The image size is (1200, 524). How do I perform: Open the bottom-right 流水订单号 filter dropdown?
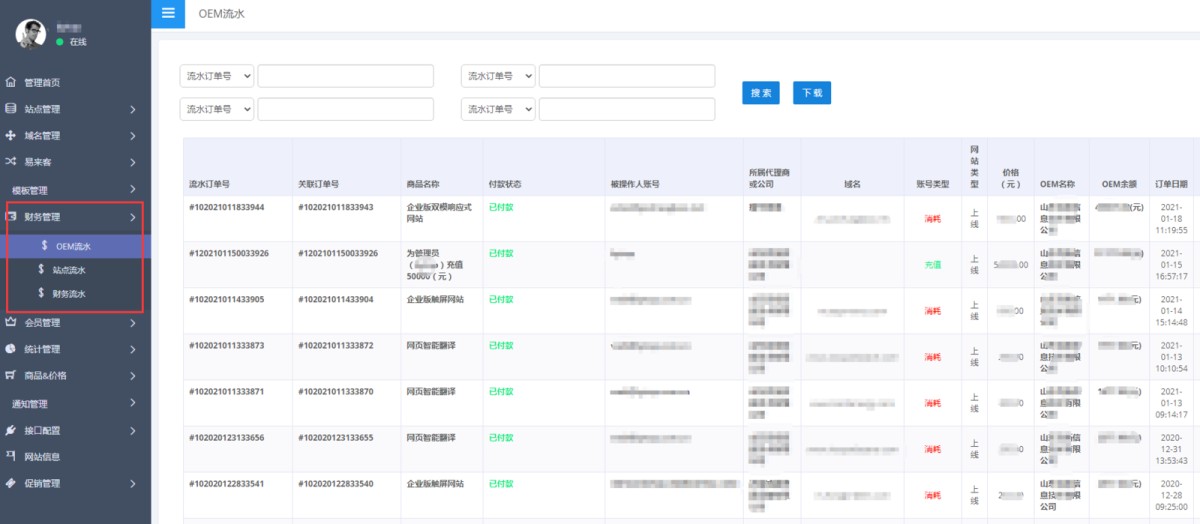pyautogui.click(x=498, y=109)
